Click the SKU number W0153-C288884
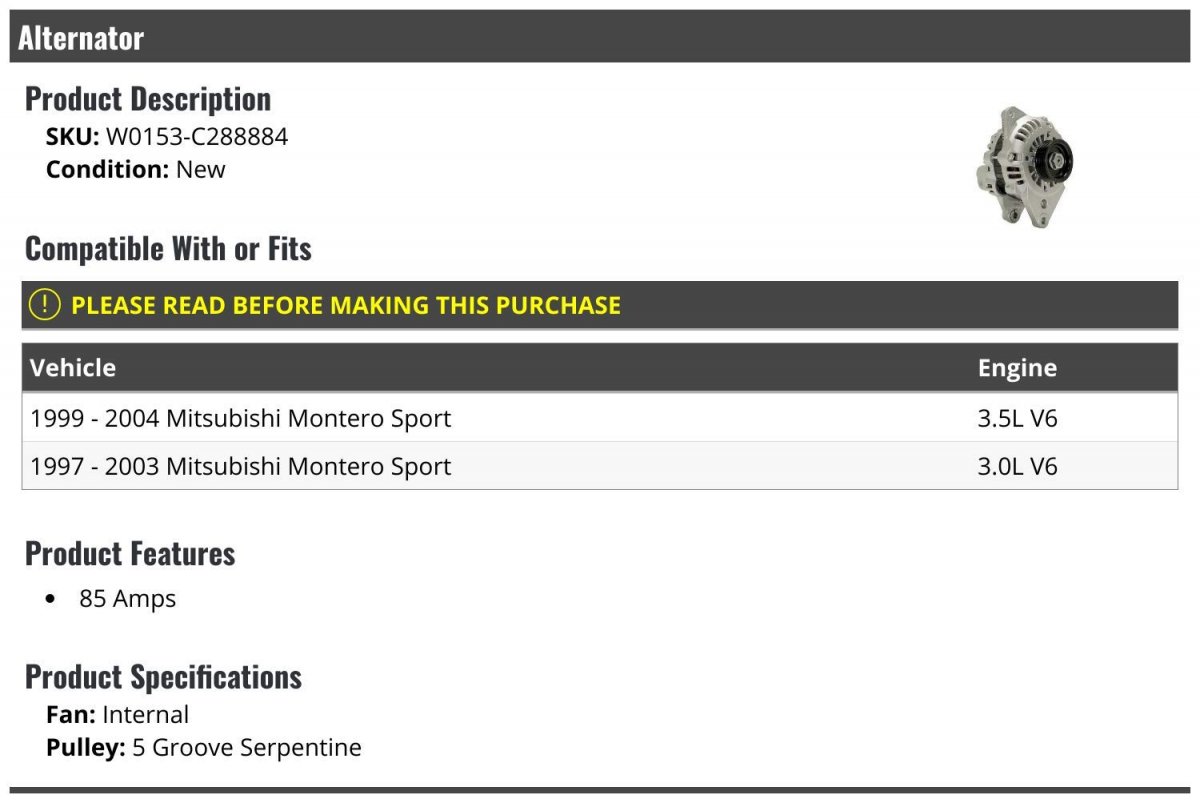Screen dimensions: 1200x803 [x=196, y=137]
